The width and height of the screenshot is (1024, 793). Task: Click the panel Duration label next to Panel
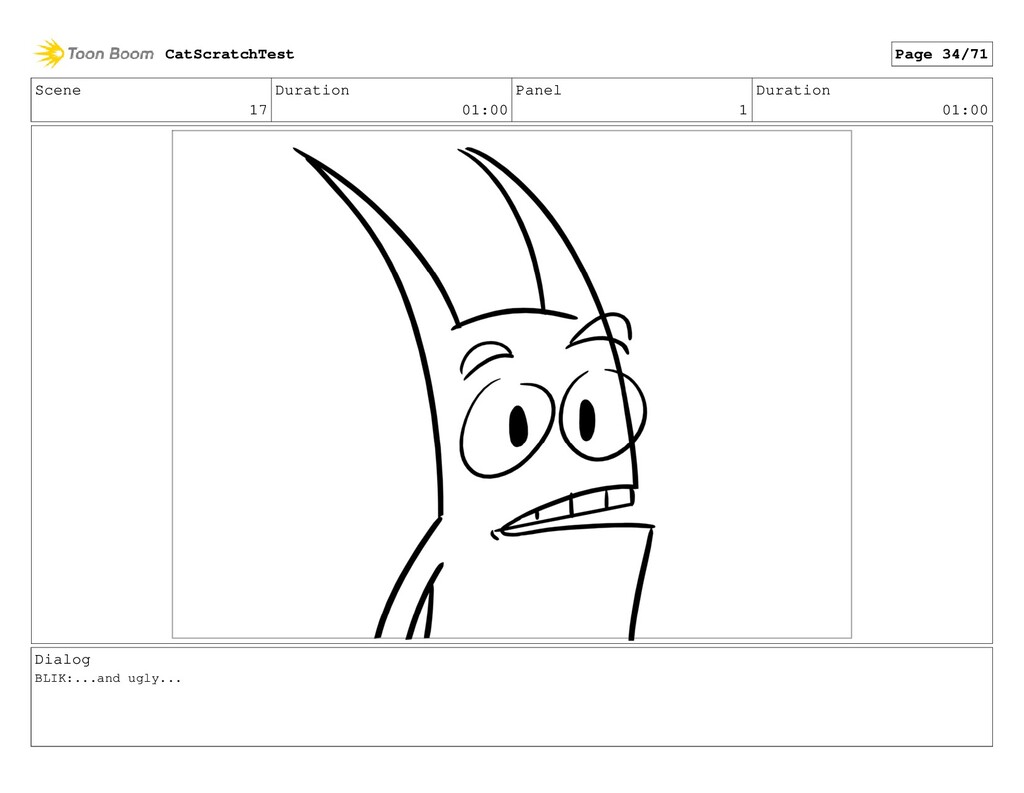(x=793, y=90)
